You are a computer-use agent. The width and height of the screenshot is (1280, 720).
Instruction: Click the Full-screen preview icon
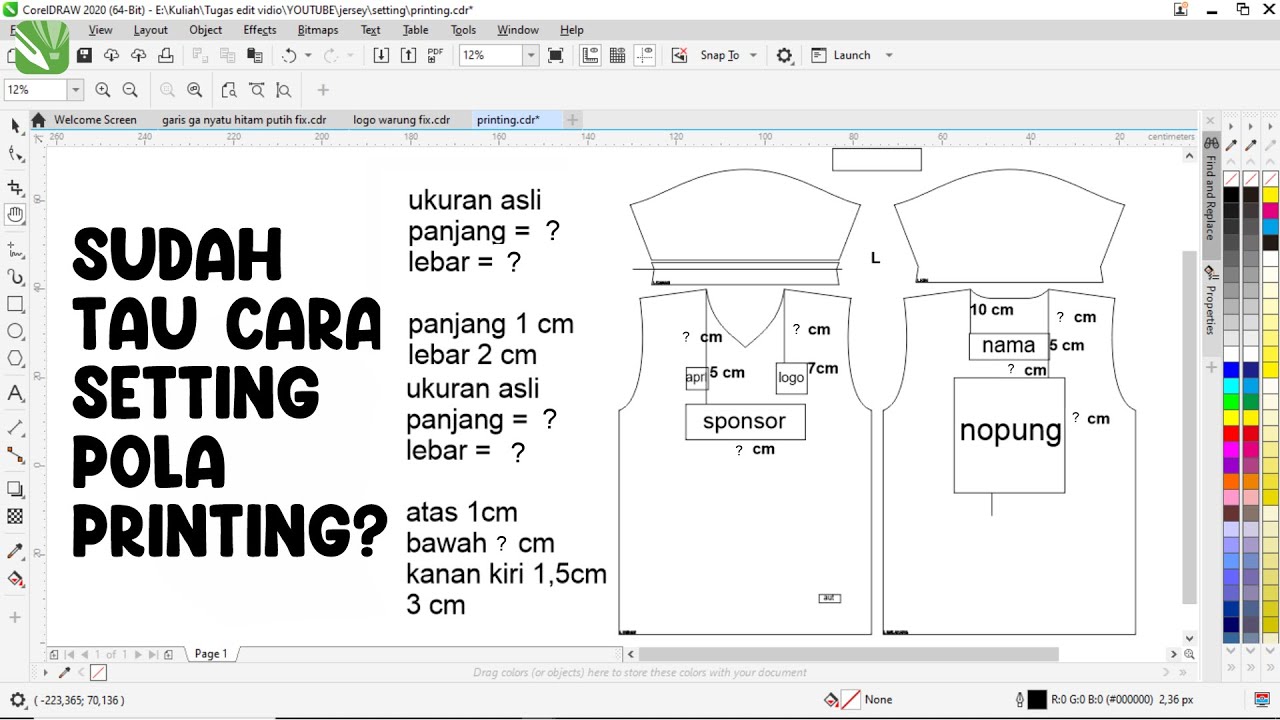(x=556, y=55)
